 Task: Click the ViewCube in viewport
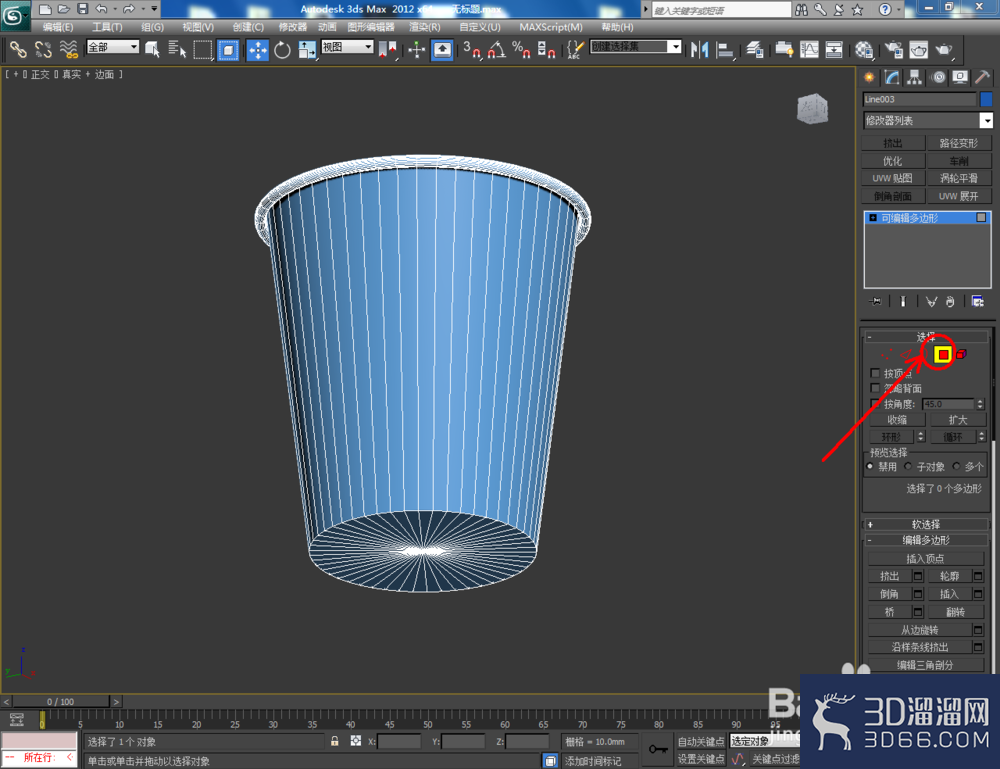[812, 109]
